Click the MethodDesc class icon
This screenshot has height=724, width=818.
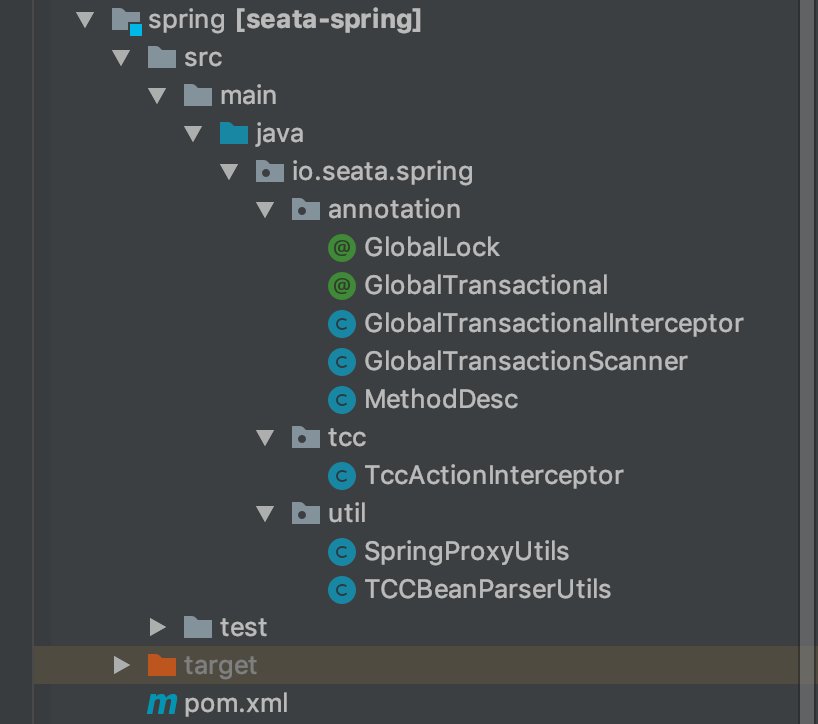[342, 400]
